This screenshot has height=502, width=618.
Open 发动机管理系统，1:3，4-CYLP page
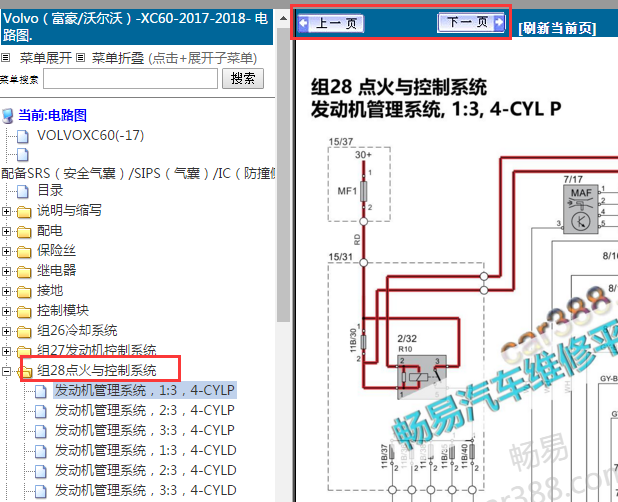(x=145, y=390)
